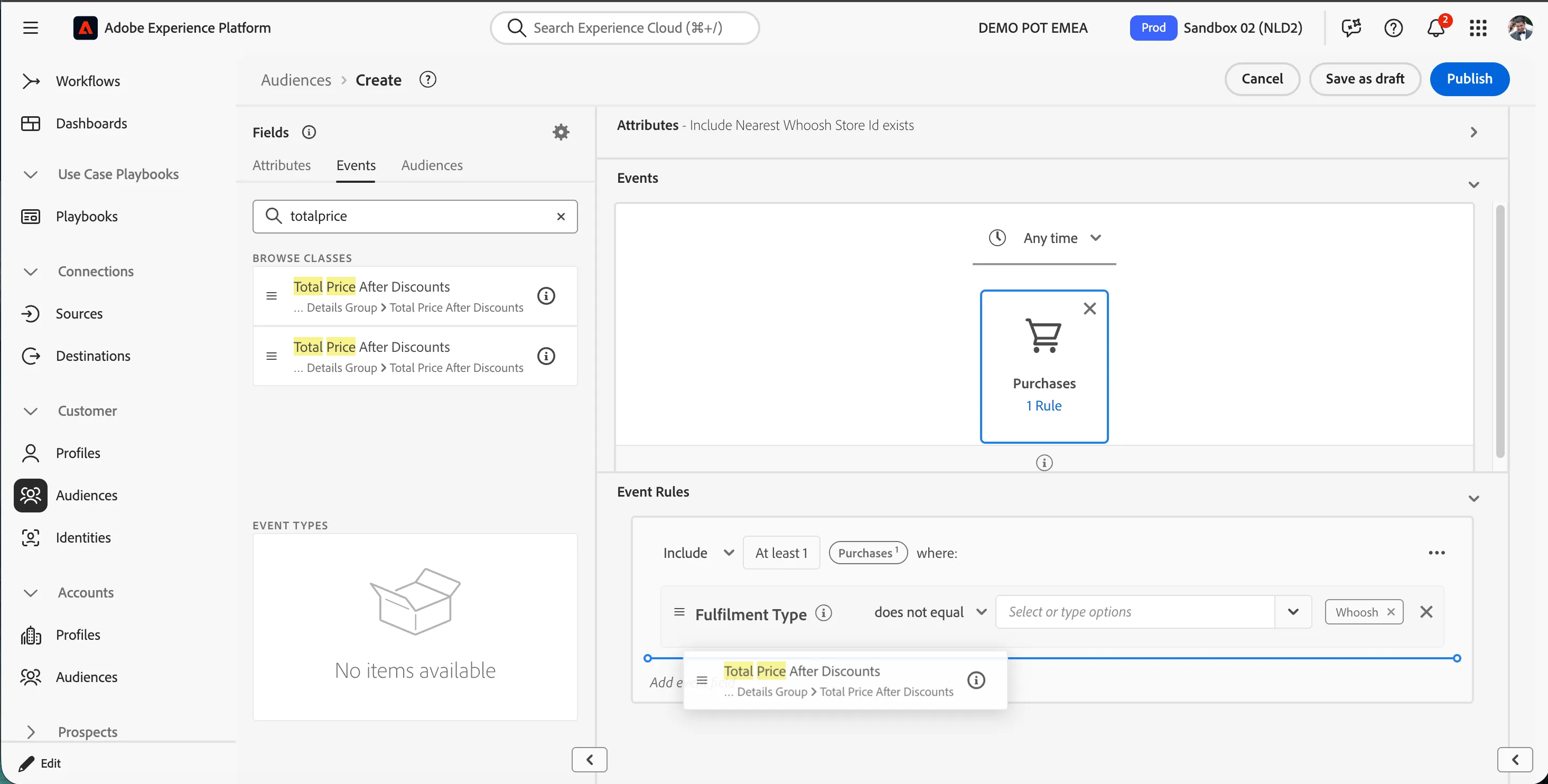1548x784 pixels.
Task: Open the Any time dropdown
Action: click(x=1045, y=238)
